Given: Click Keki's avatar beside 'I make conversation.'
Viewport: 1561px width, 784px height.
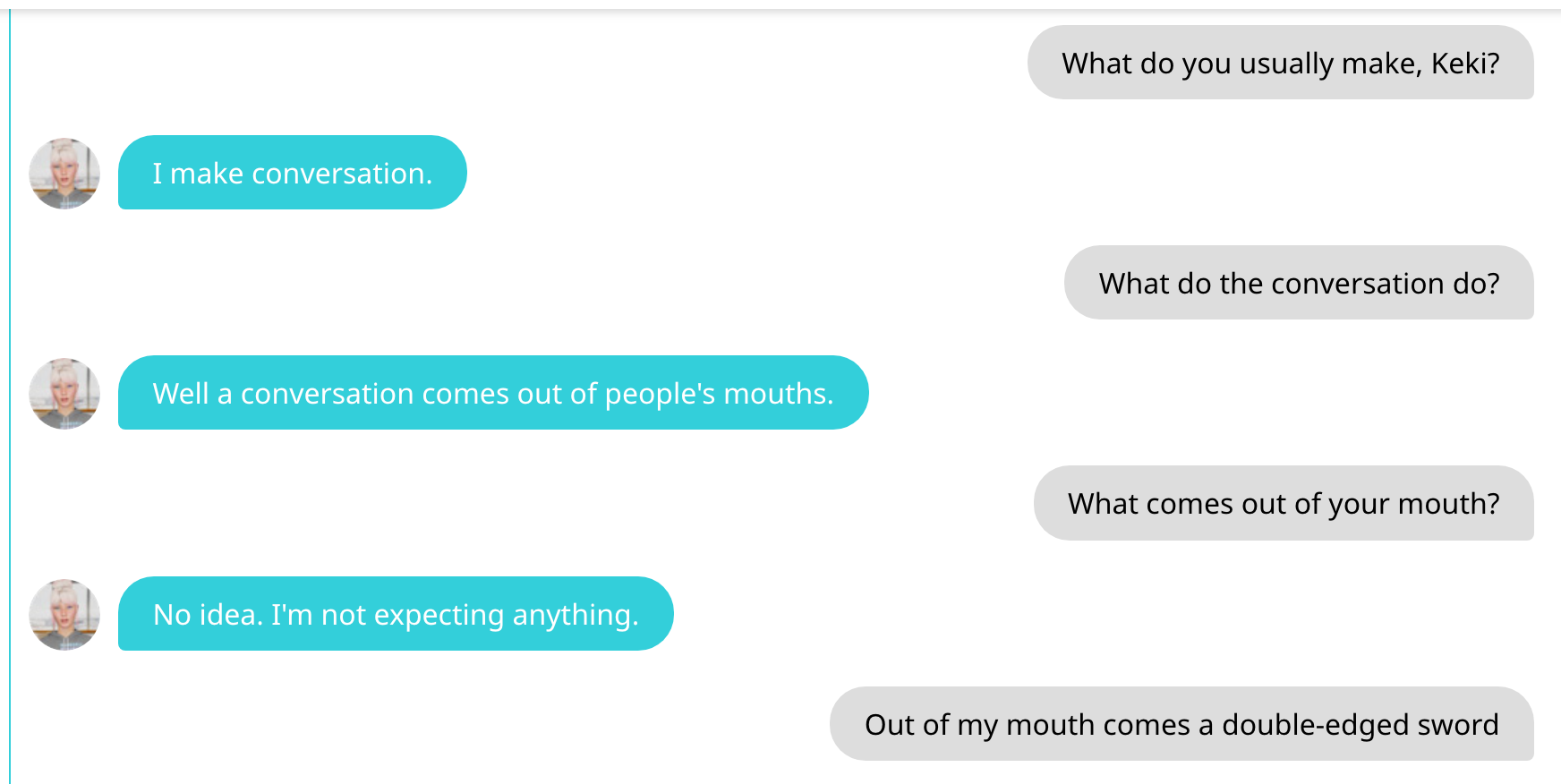Looking at the screenshot, I should coord(64,174).
